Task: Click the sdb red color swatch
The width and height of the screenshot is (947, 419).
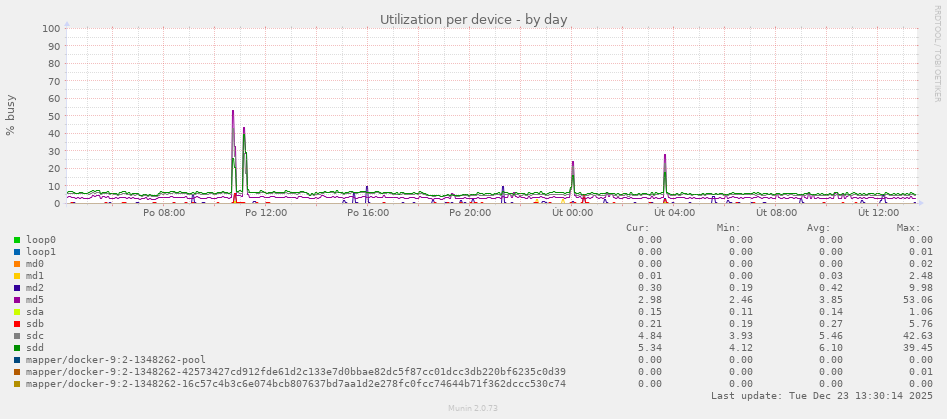Action: tap(17, 324)
